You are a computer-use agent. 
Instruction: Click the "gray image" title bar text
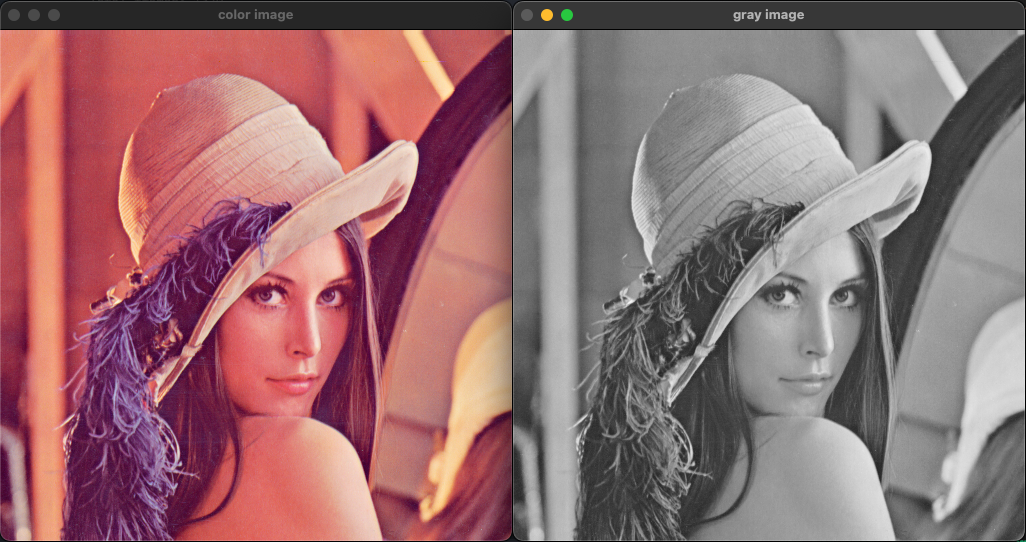[768, 15]
